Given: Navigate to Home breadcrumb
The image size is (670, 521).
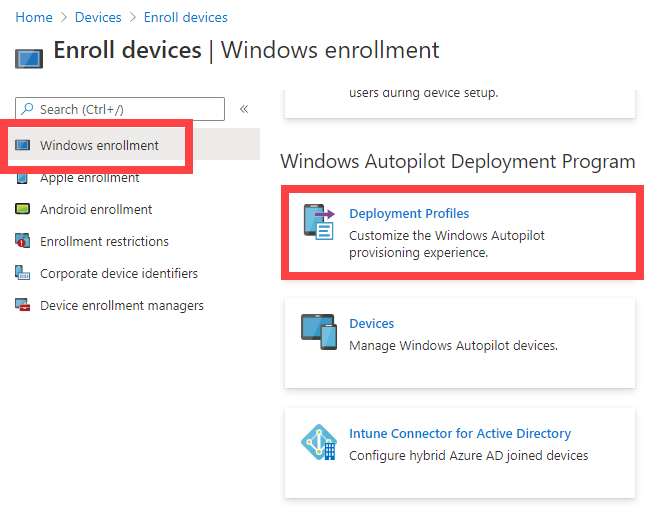Looking at the screenshot, I should pos(34,17).
